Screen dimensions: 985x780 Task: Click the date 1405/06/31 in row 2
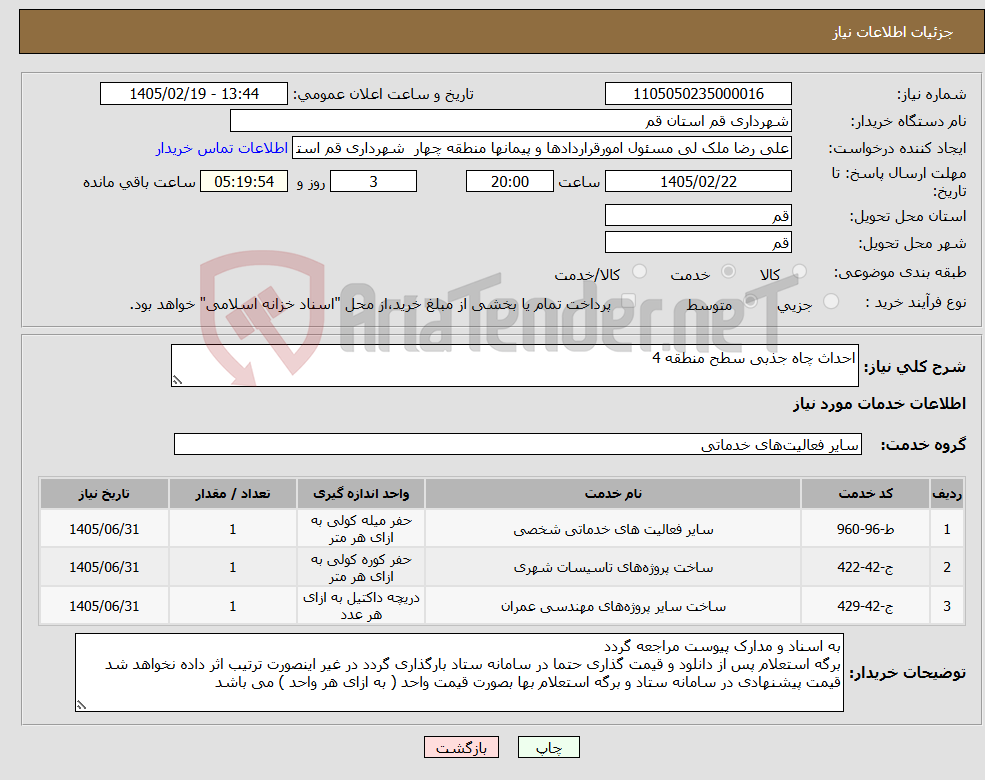[104, 567]
